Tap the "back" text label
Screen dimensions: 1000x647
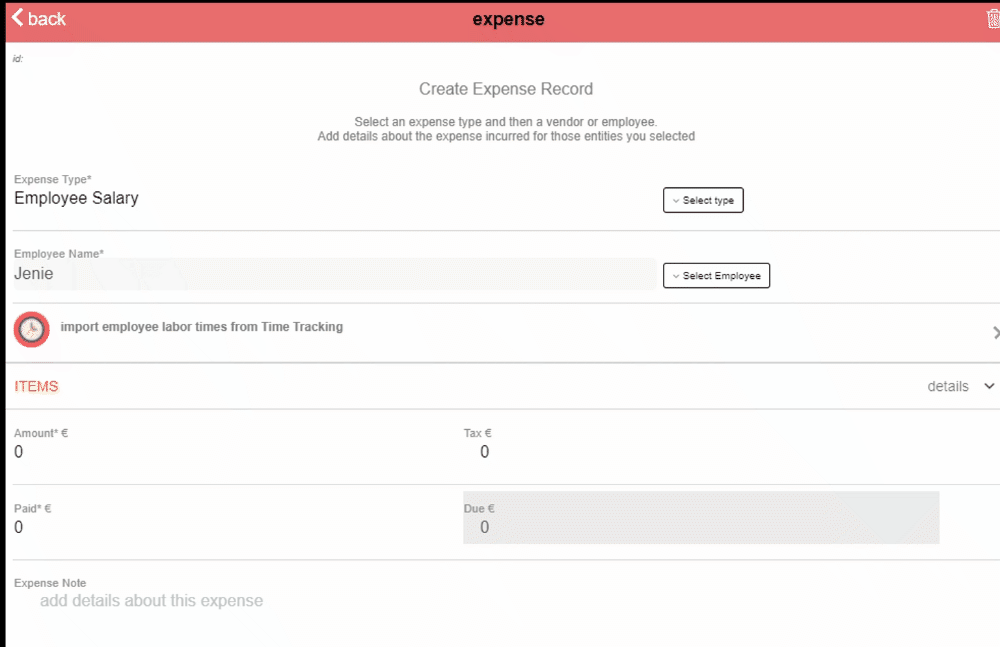click(47, 19)
